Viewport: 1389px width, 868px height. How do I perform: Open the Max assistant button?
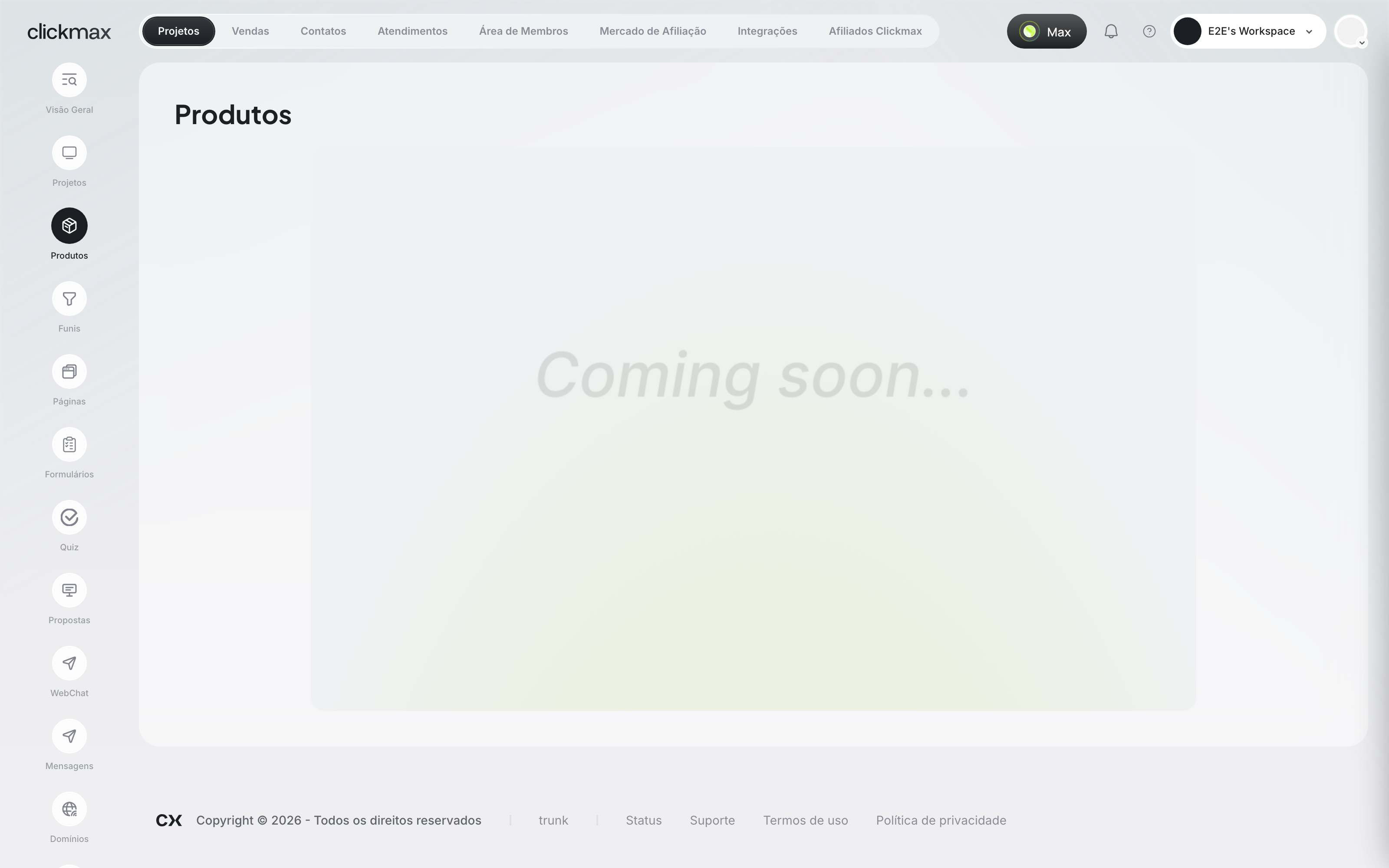1047,32
